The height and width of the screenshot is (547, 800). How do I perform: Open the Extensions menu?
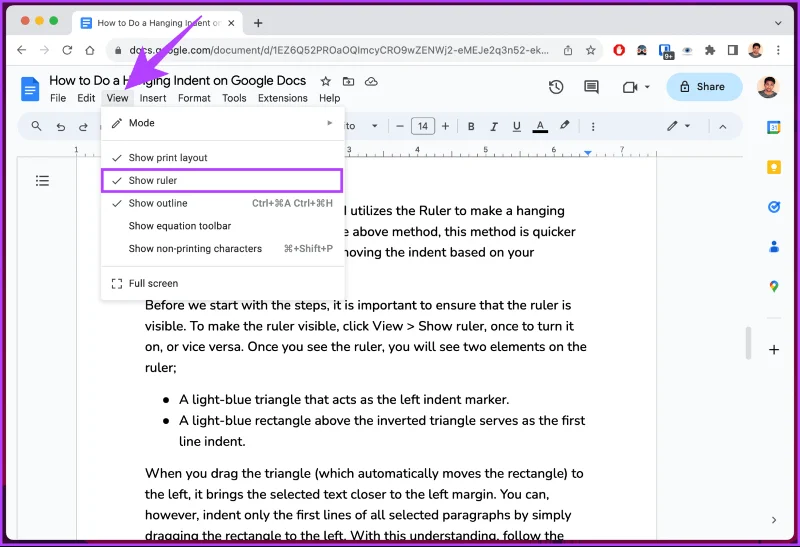tap(283, 98)
